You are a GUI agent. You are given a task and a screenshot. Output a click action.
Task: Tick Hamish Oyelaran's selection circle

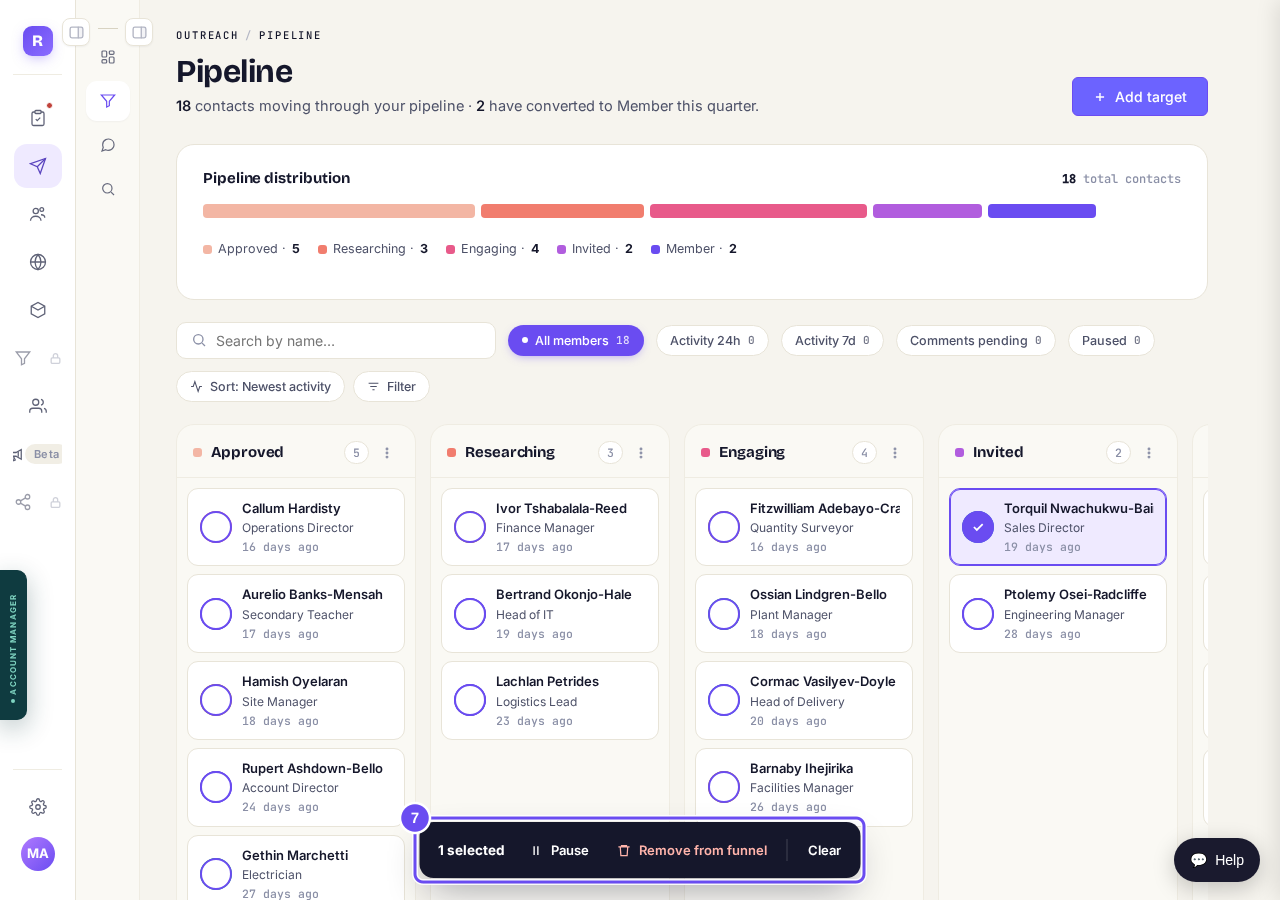[x=216, y=700]
